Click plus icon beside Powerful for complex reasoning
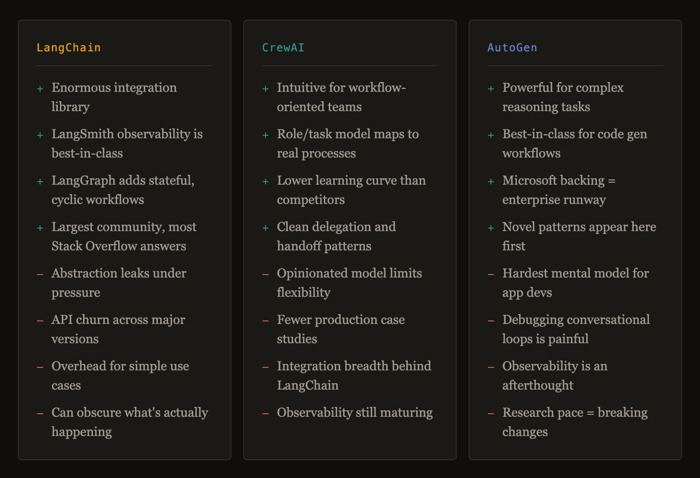 click(x=491, y=88)
